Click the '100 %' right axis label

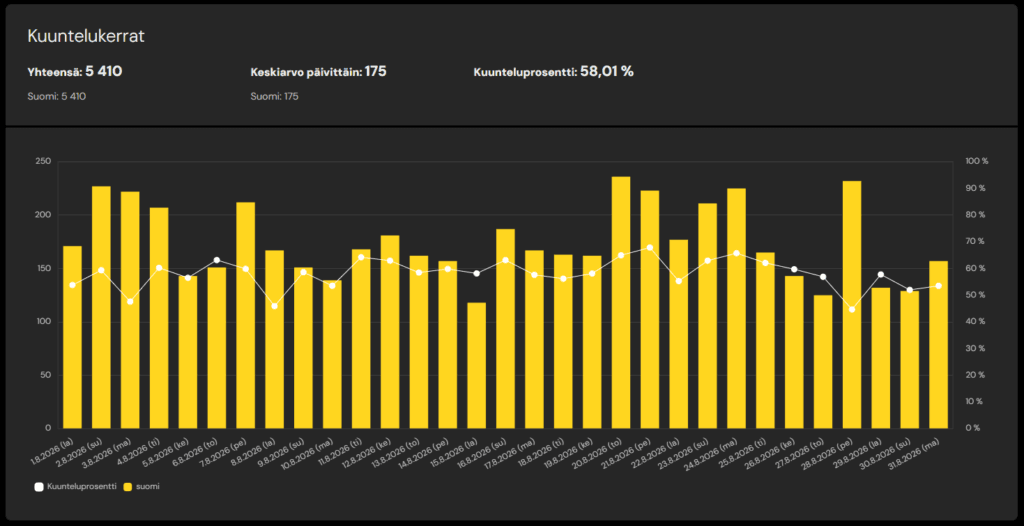pyautogui.click(x=976, y=161)
